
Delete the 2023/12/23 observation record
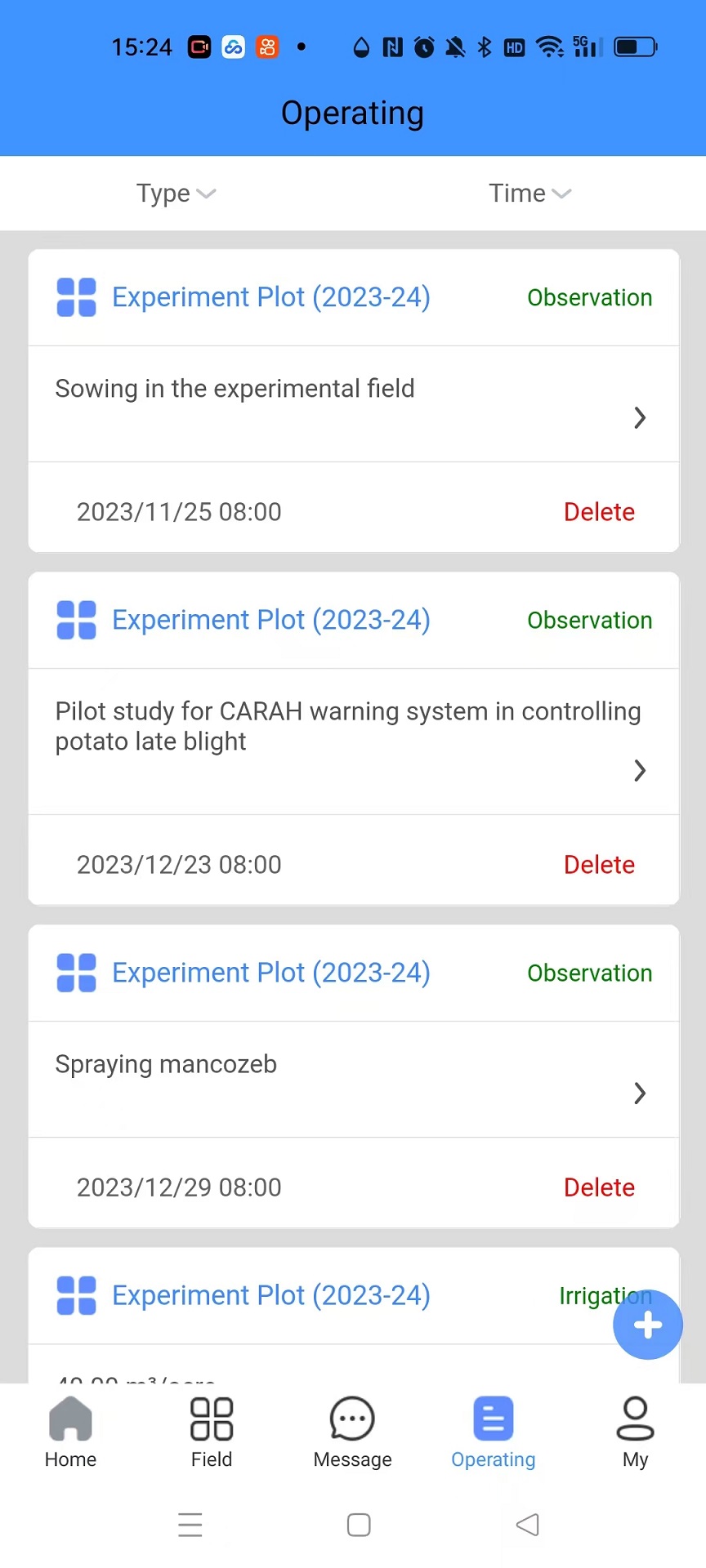[x=599, y=865]
